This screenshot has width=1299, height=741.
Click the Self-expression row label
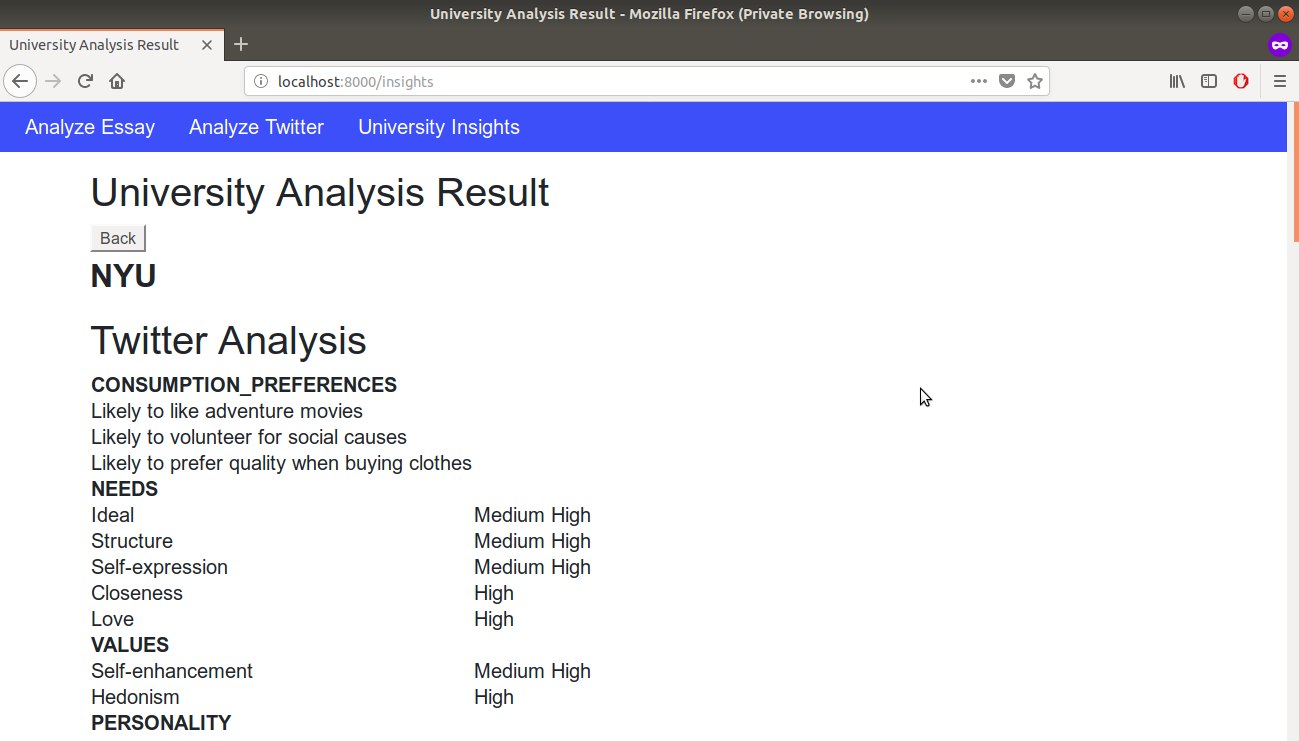click(x=159, y=567)
